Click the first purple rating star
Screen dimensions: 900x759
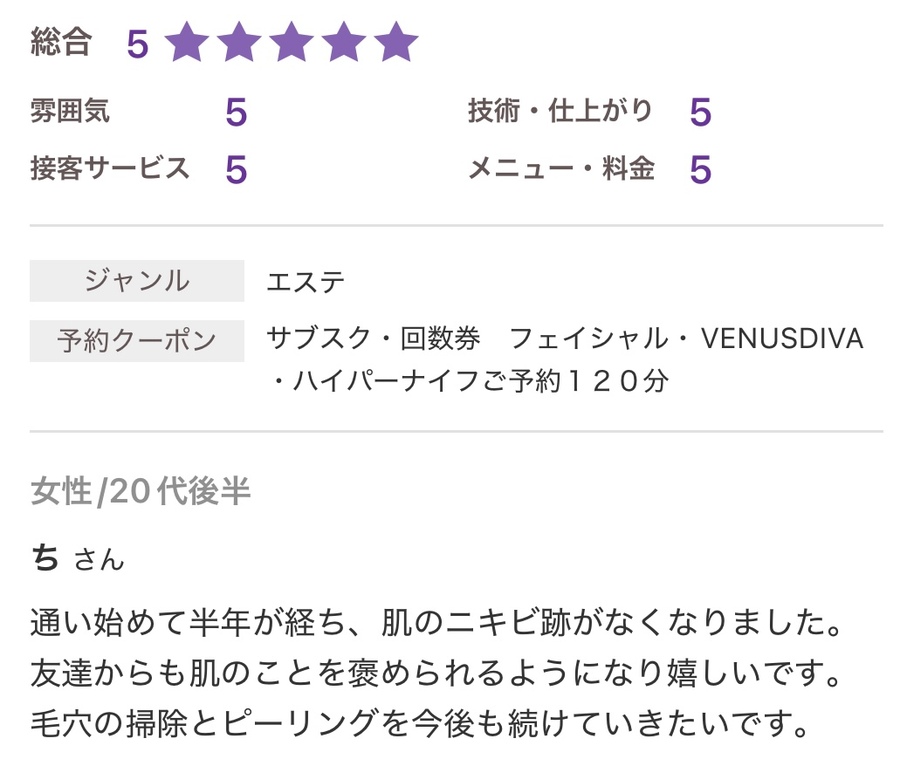point(186,43)
